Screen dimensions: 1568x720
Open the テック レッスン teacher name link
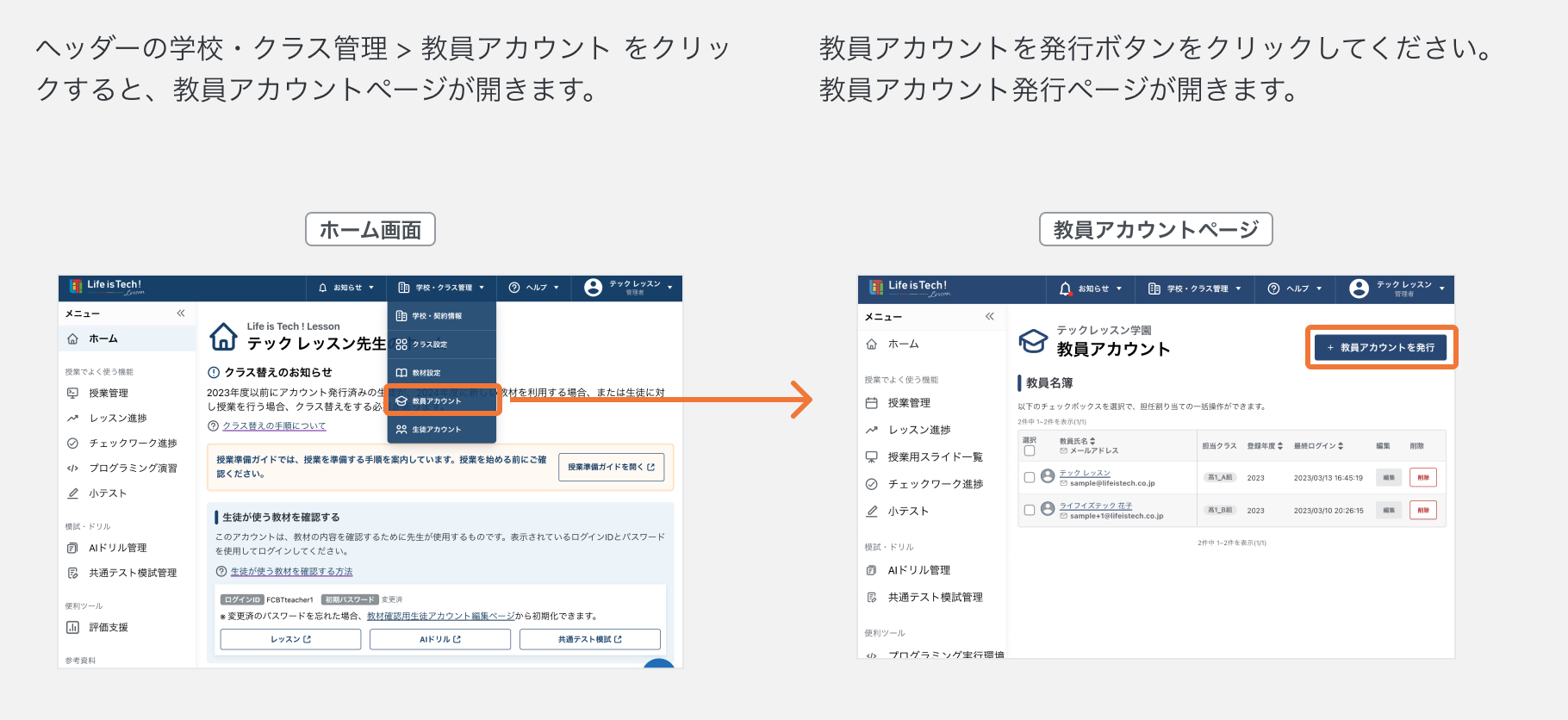pyautogui.click(x=1085, y=473)
